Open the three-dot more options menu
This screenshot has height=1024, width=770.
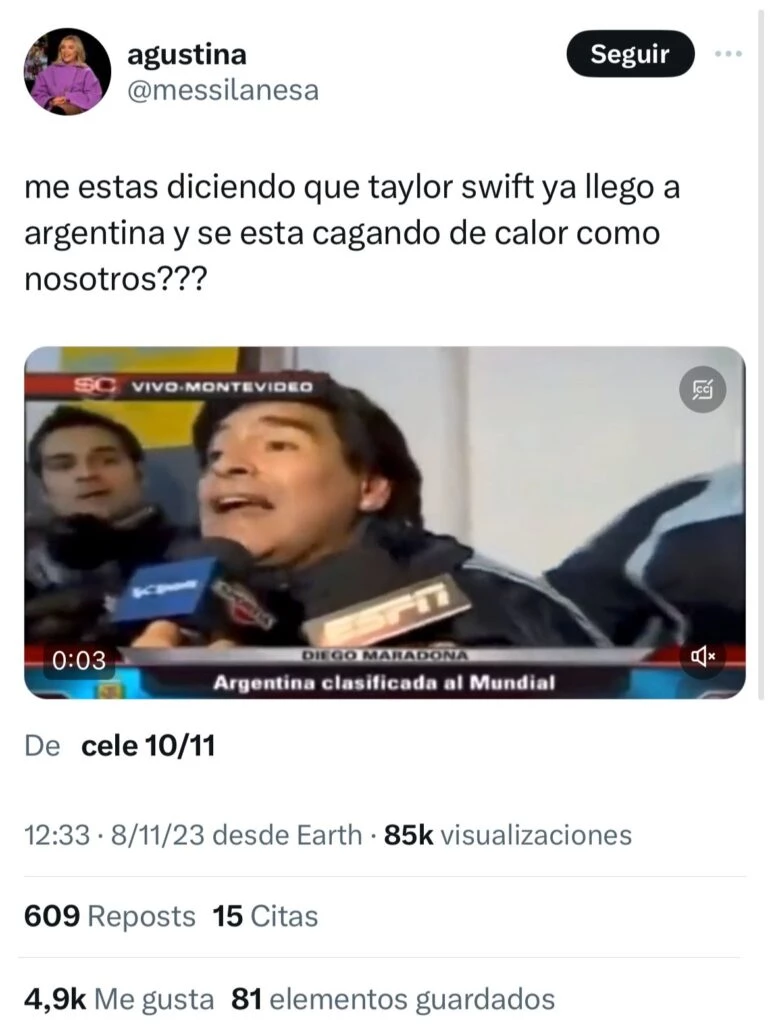[x=728, y=54]
